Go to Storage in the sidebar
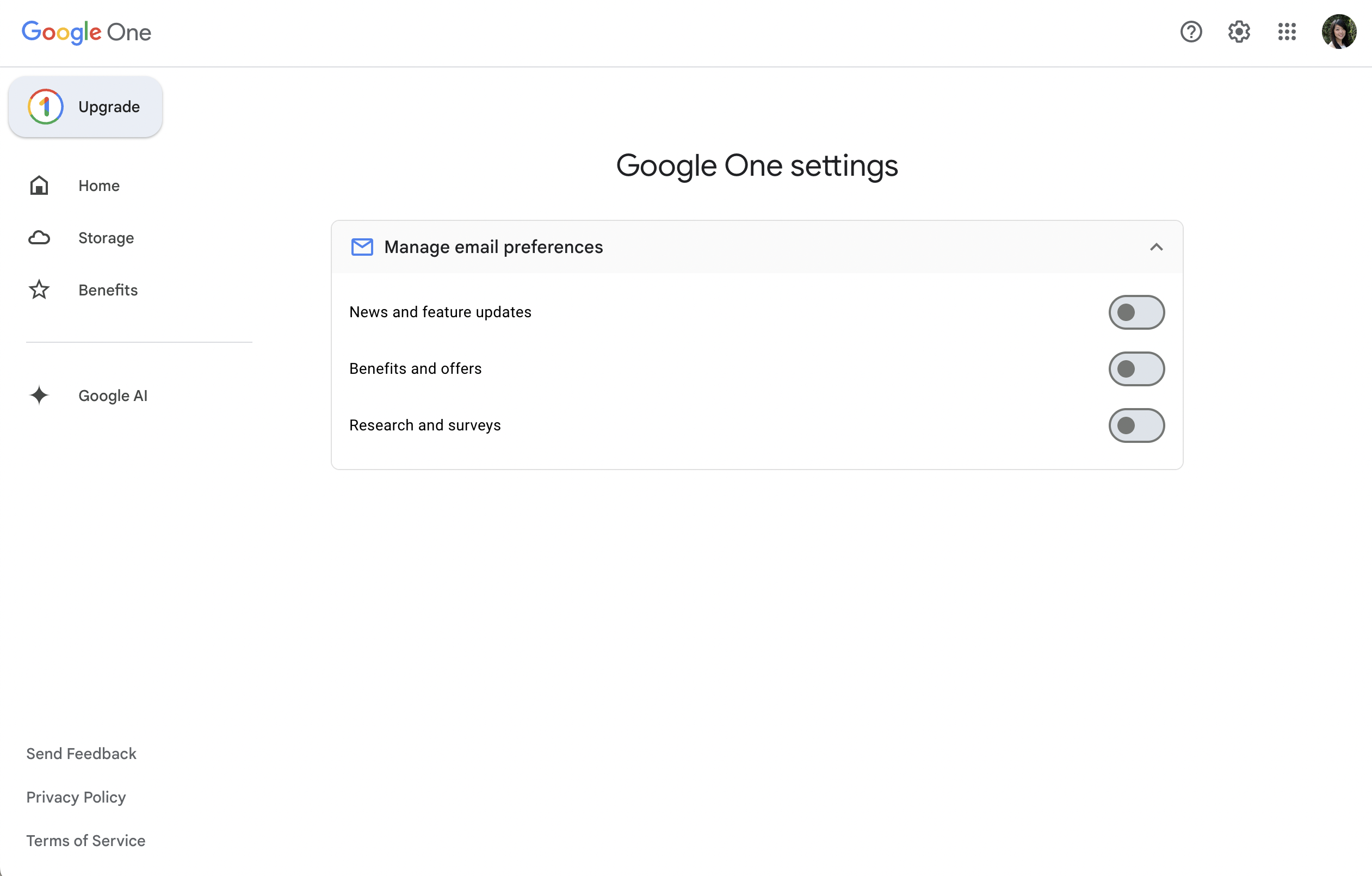Image resolution: width=1372 pixels, height=876 pixels. tap(106, 238)
